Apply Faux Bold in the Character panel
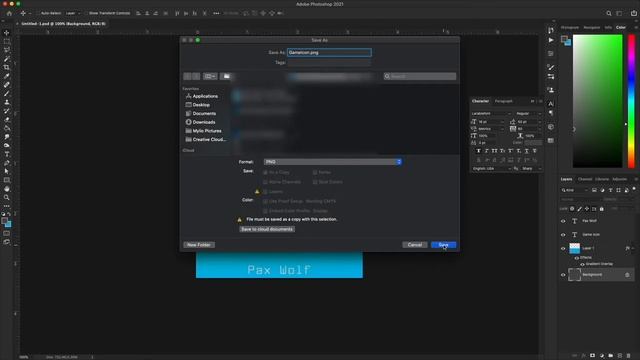 pos(479,151)
